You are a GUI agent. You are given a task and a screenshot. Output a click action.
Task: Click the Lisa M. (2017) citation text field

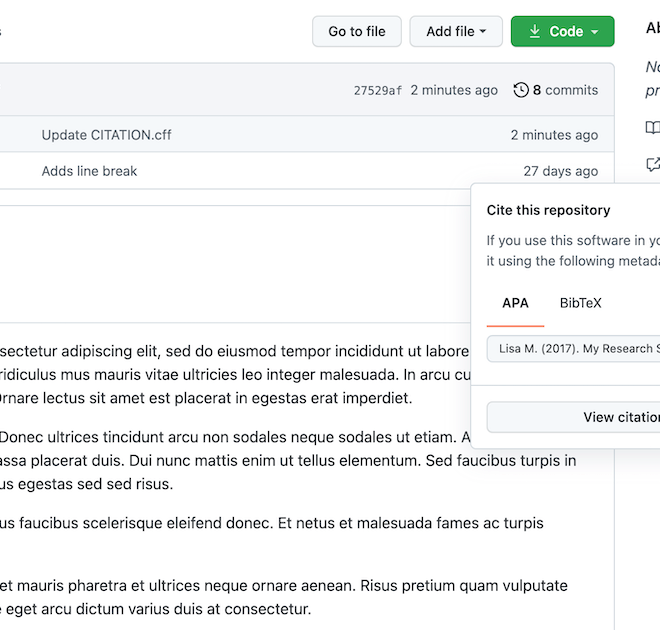point(573,348)
